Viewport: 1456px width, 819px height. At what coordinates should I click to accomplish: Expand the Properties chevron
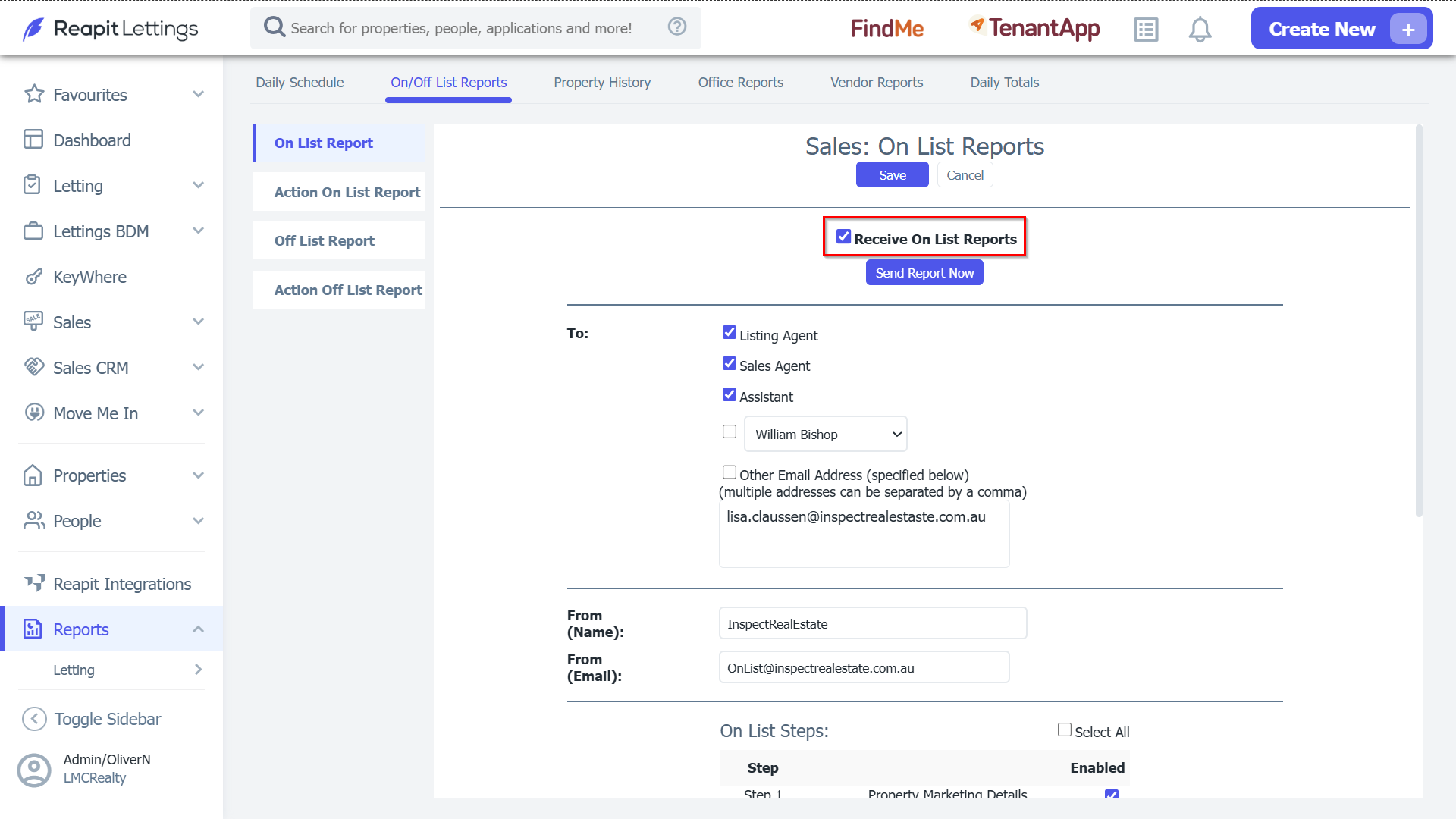[x=199, y=475]
